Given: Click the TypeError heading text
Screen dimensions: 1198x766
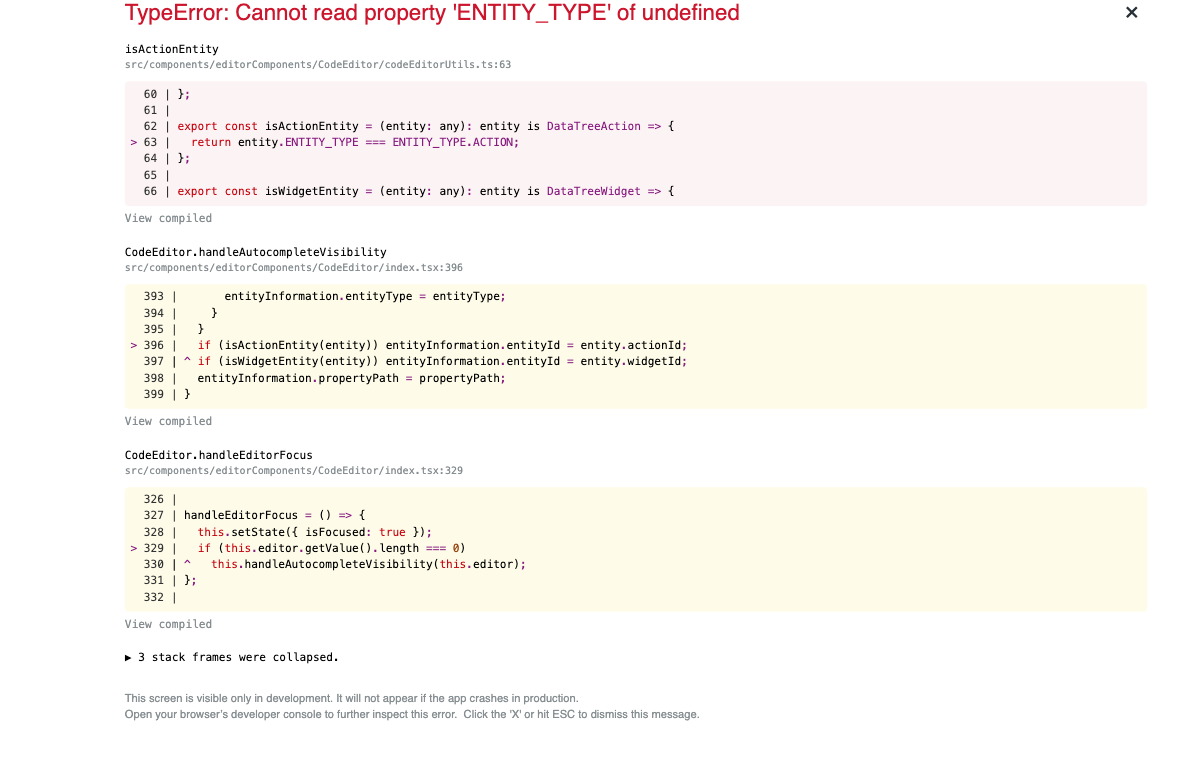Looking at the screenshot, I should [432, 13].
